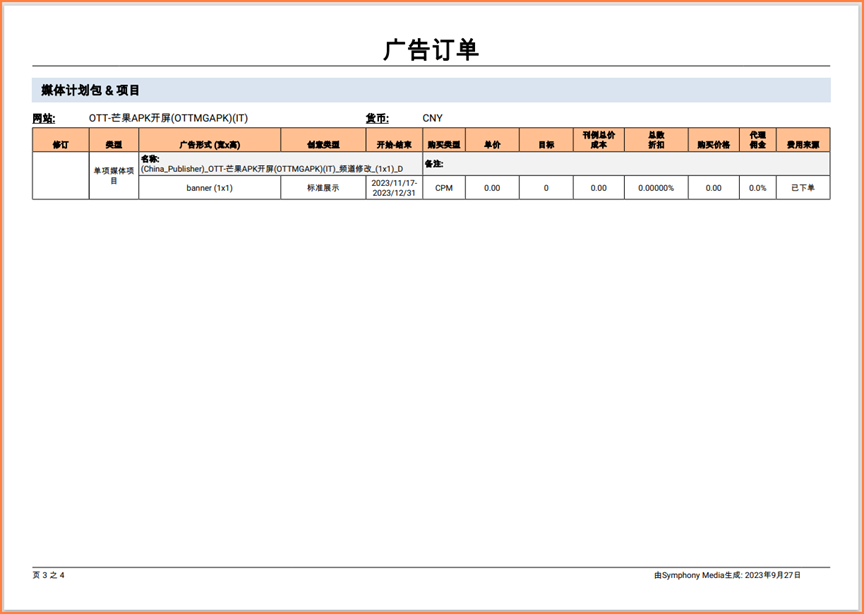The height and width of the screenshot is (614, 864).
Task: Click the 由Symphony Media生成 footer text
Action: pyautogui.click(x=727, y=575)
